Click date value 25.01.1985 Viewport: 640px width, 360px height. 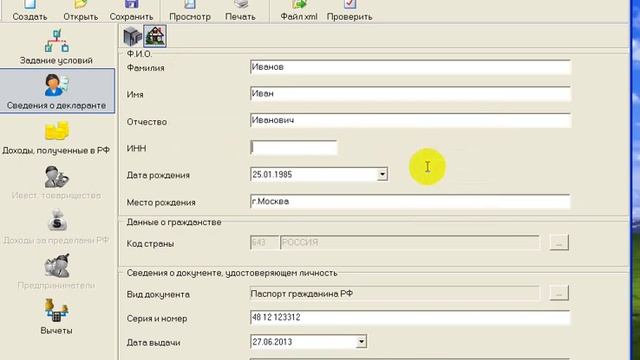click(272, 175)
